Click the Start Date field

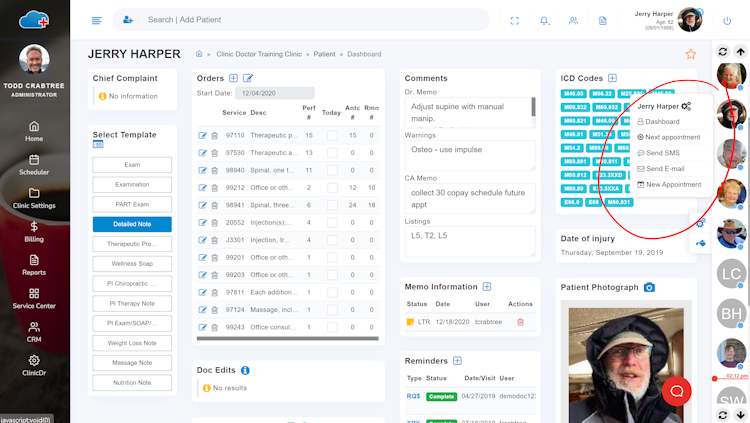tap(275, 93)
